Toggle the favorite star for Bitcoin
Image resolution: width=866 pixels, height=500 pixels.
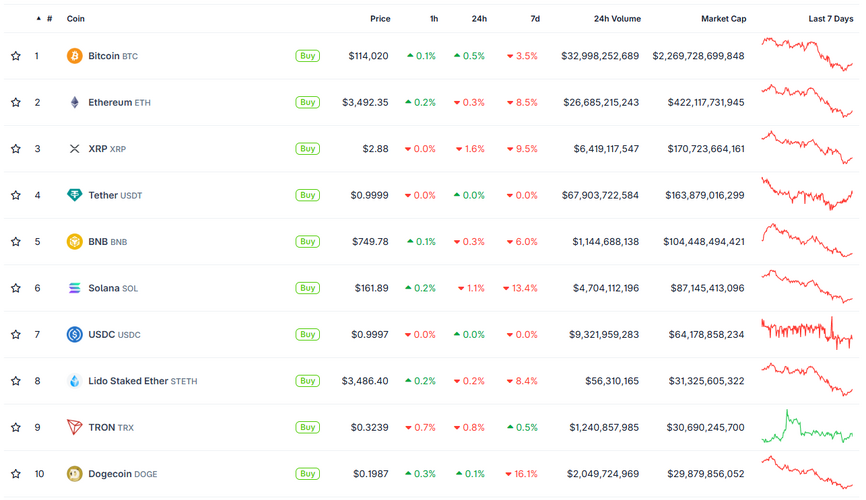16,56
